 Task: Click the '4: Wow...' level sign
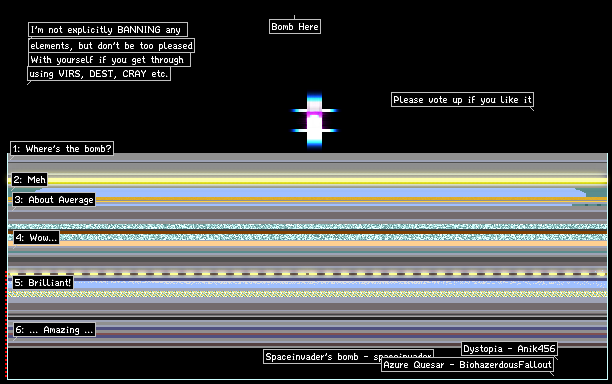[36, 238]
